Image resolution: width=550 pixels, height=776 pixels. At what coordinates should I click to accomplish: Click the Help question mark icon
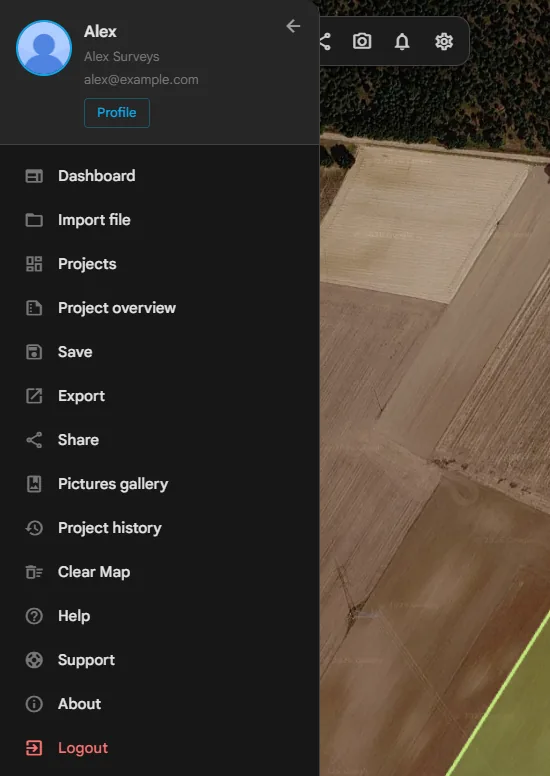[34, 616]
